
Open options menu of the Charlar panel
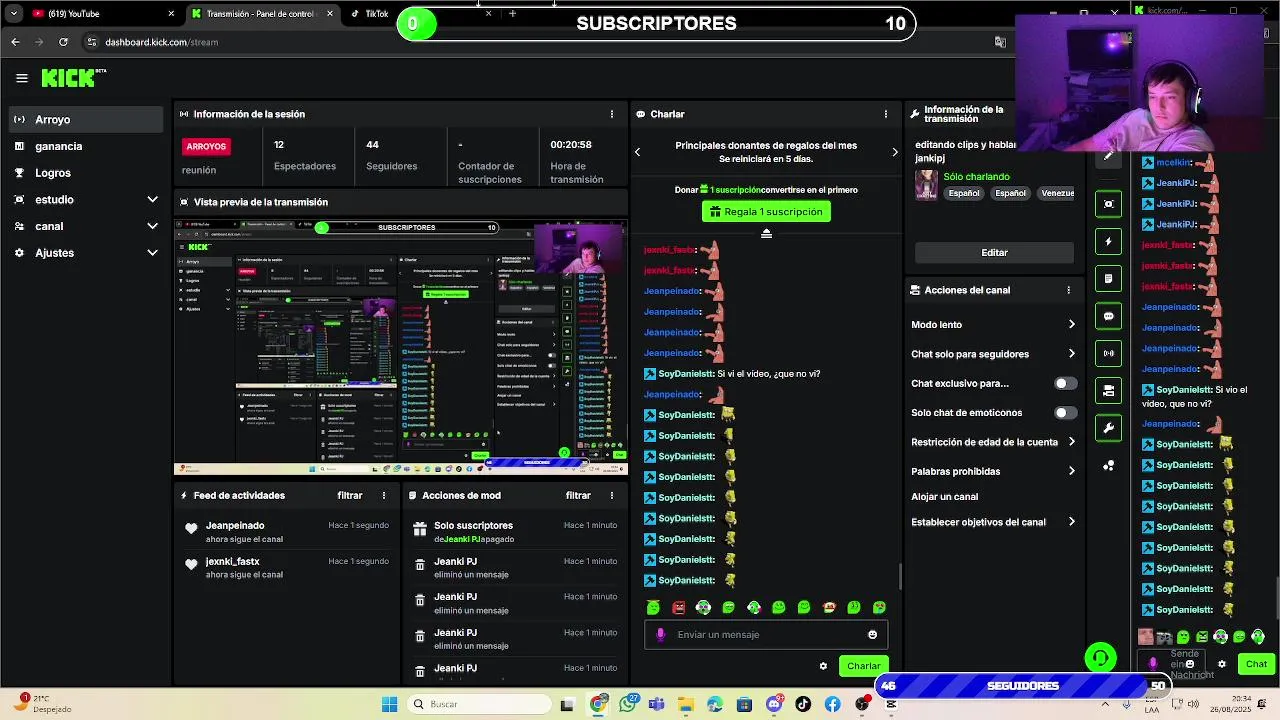tap(885, 114)
